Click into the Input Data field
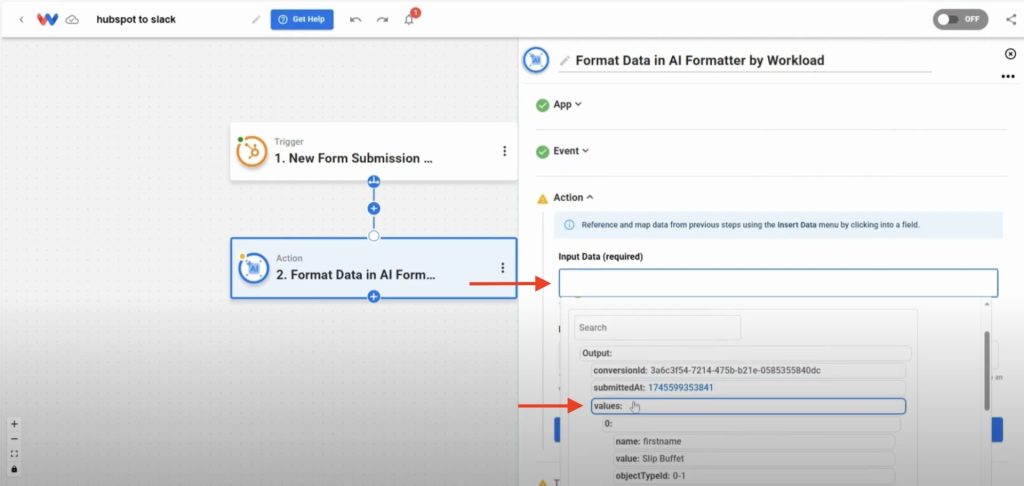The width and height of the screenshot is (1024, 486). tap(778, 283)
